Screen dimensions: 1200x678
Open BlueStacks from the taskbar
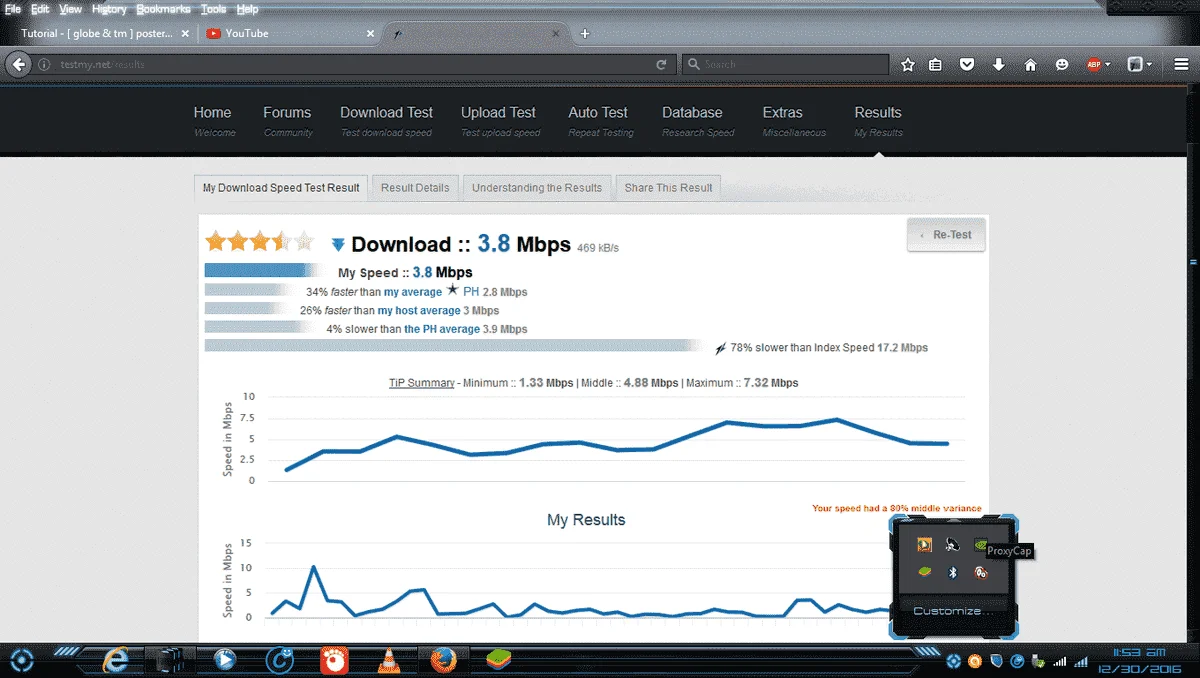497,660
